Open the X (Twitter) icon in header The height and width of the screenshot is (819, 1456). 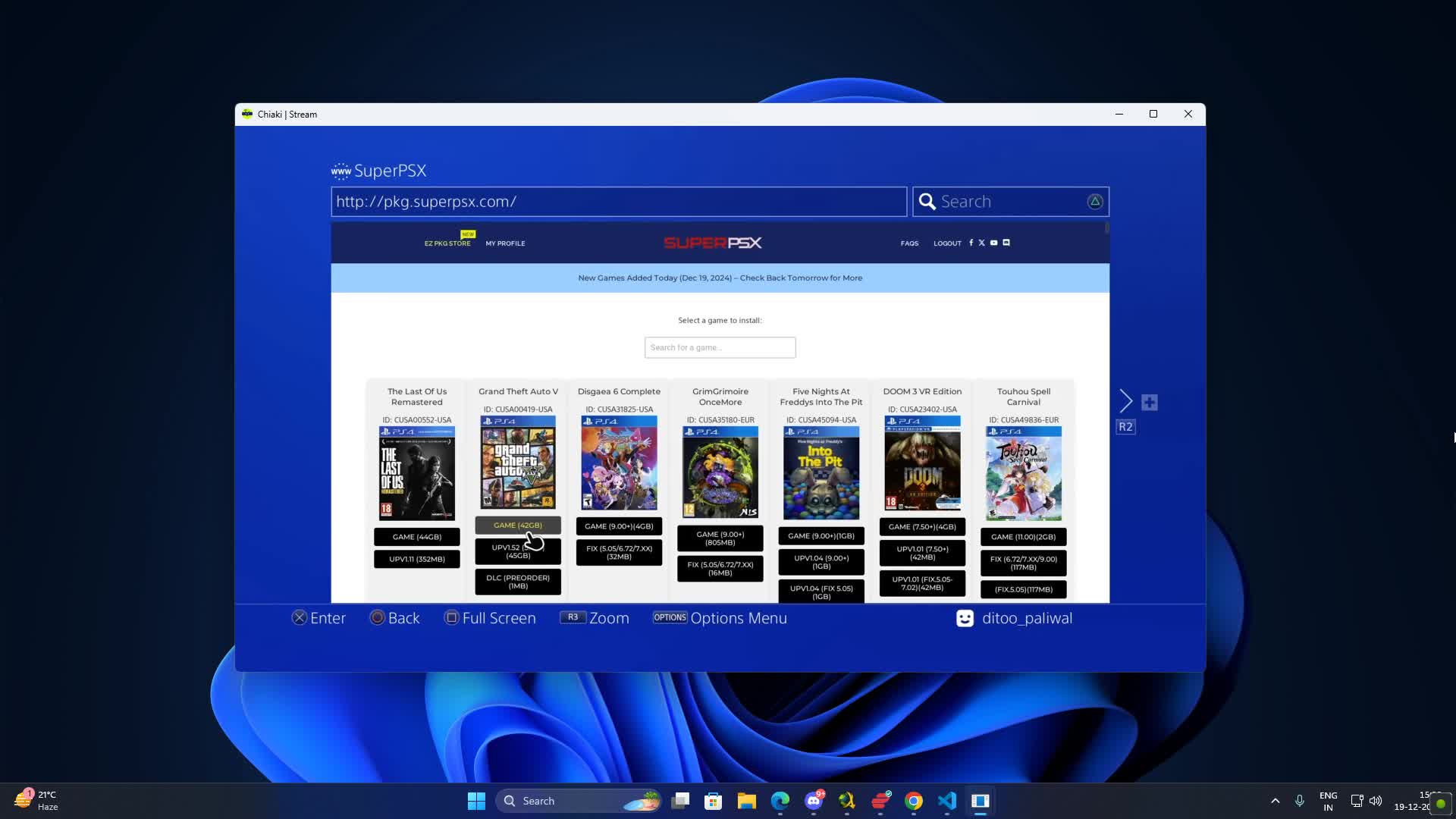(981, 243)
